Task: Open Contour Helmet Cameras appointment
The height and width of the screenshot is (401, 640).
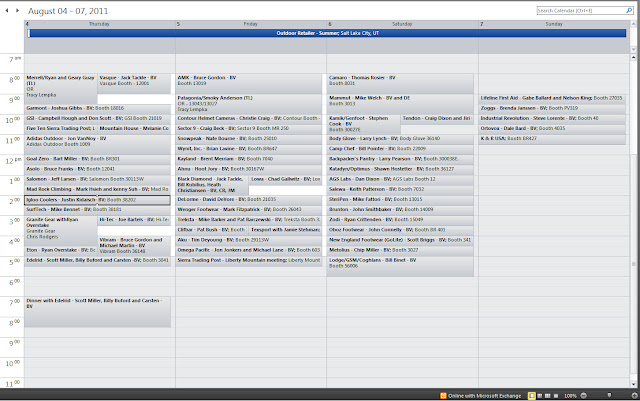Action: pos(249,119)
